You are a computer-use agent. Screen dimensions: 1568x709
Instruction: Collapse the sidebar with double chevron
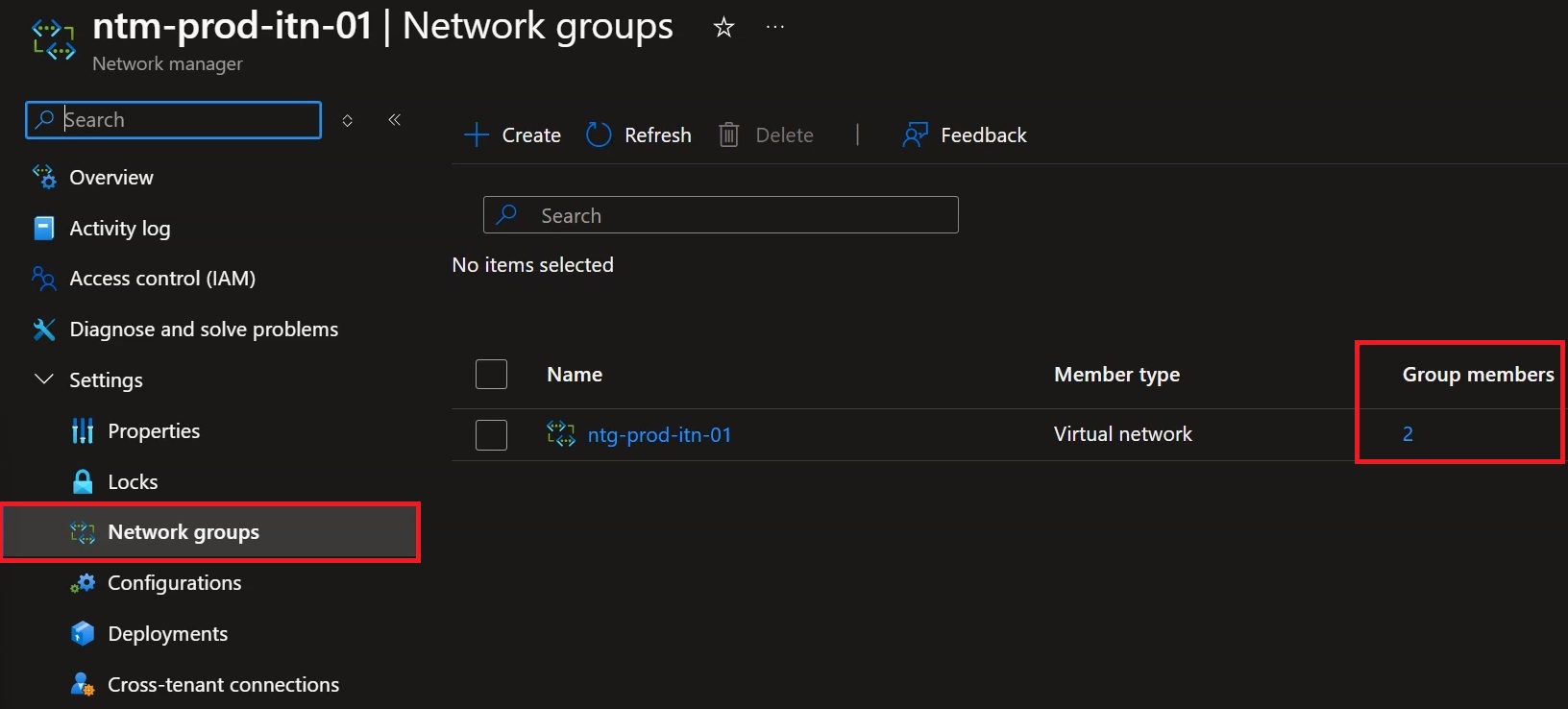tap(394, 120)
